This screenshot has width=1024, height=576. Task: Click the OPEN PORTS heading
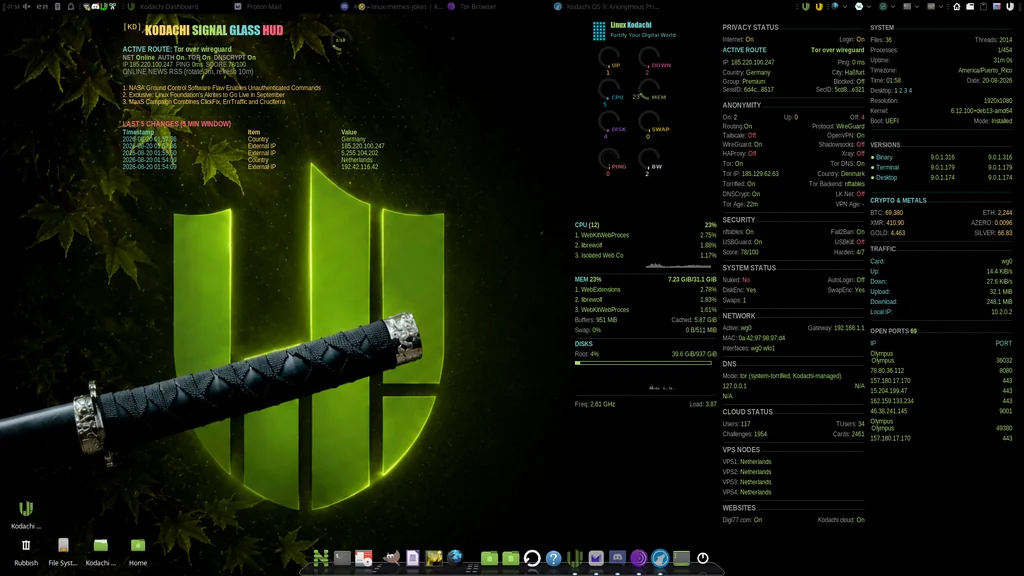click(x=893, y=331)
